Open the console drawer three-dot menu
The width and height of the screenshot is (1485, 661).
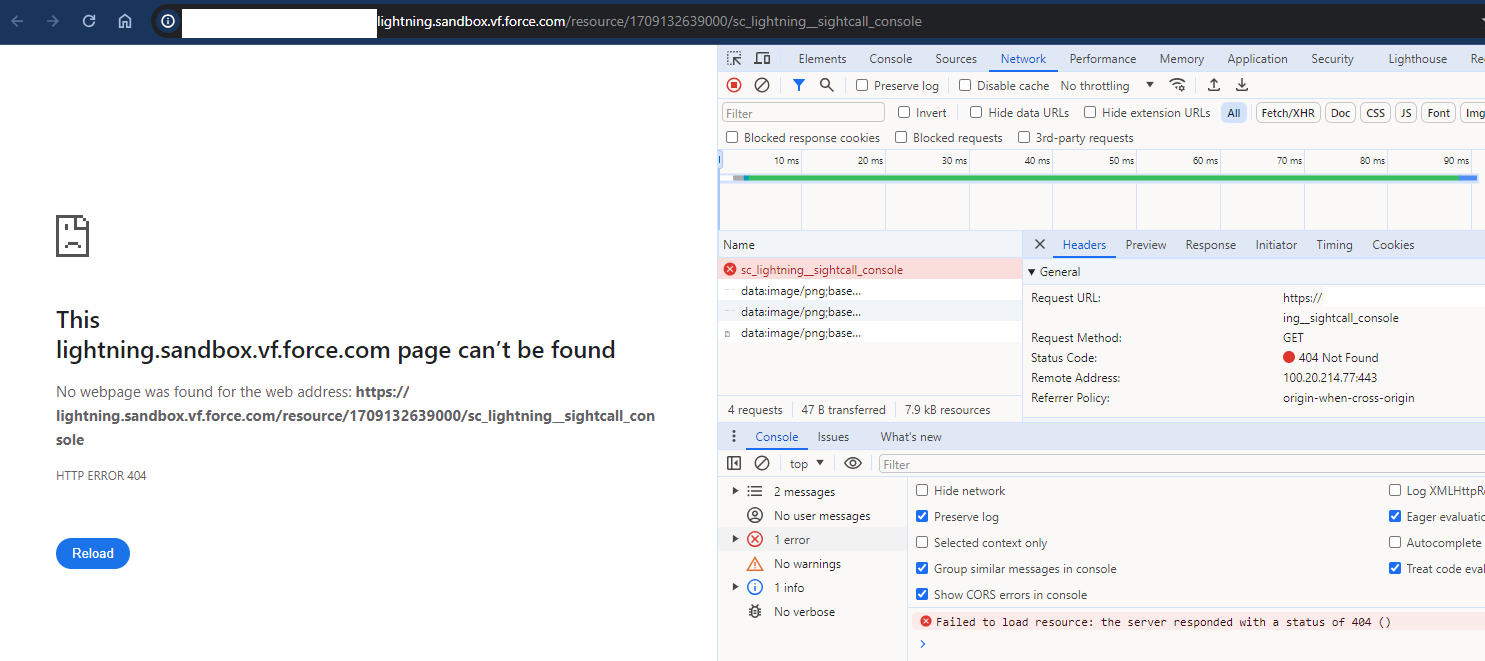734,437
